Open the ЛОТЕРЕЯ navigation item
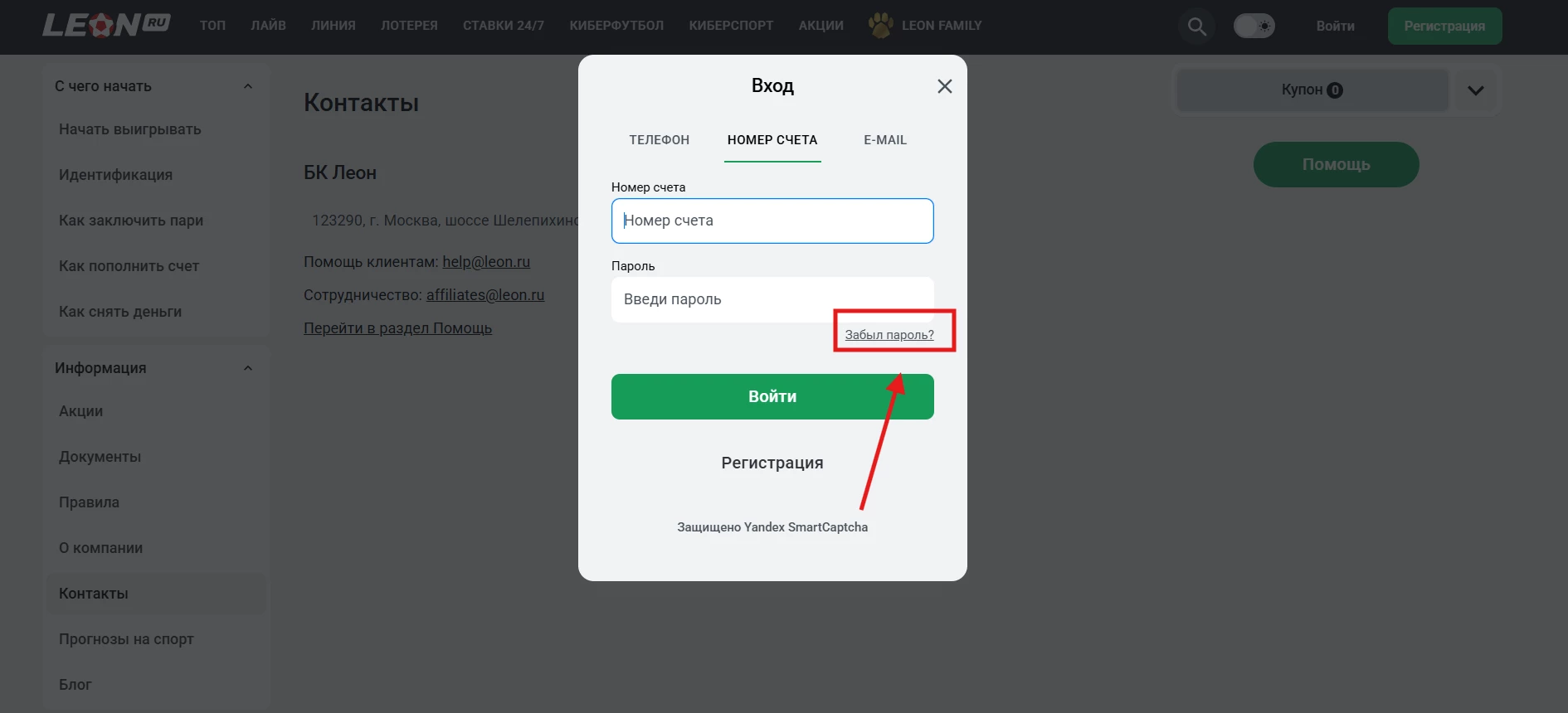The image size is (1568, 713). pyautogui.click(x=409, y=26)
